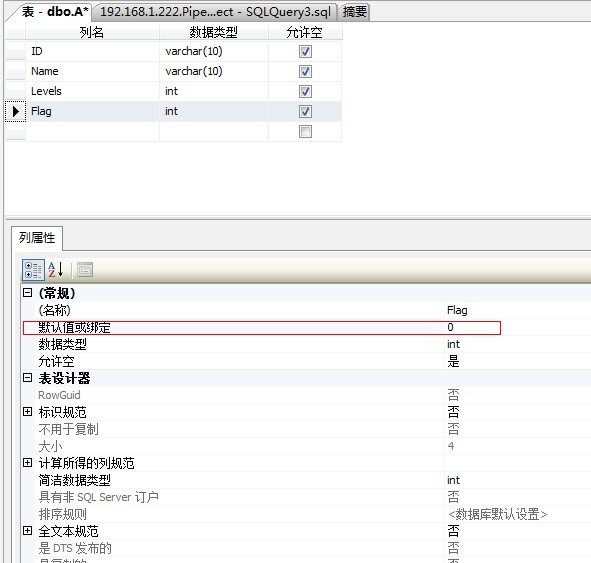The height and width of the screenshot is (563, 591).
Task: Switch to the 表 - dbo.A* tab
Action: [55, 12]
